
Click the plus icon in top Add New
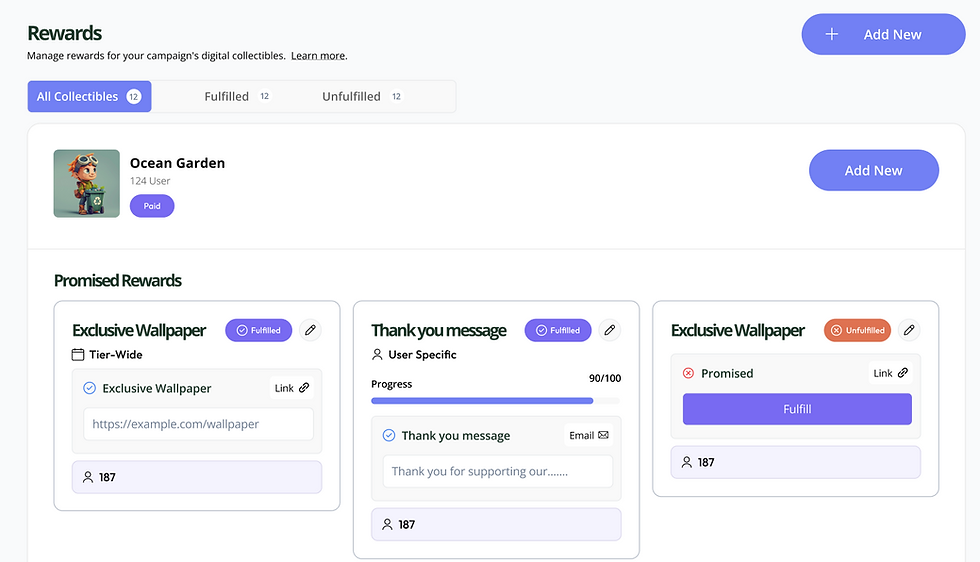click(832, 34)
